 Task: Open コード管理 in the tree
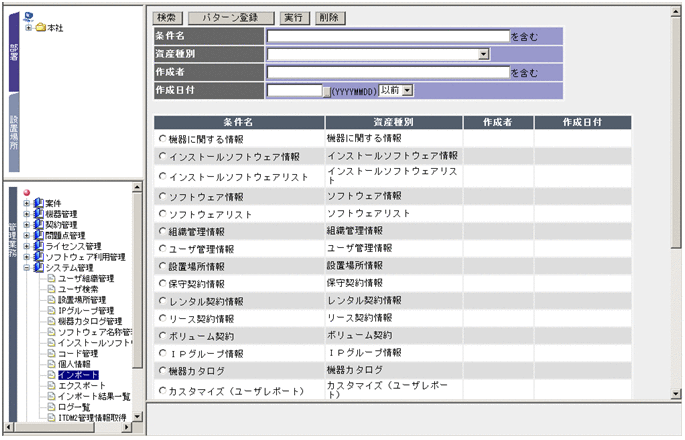tap(78, 353)
